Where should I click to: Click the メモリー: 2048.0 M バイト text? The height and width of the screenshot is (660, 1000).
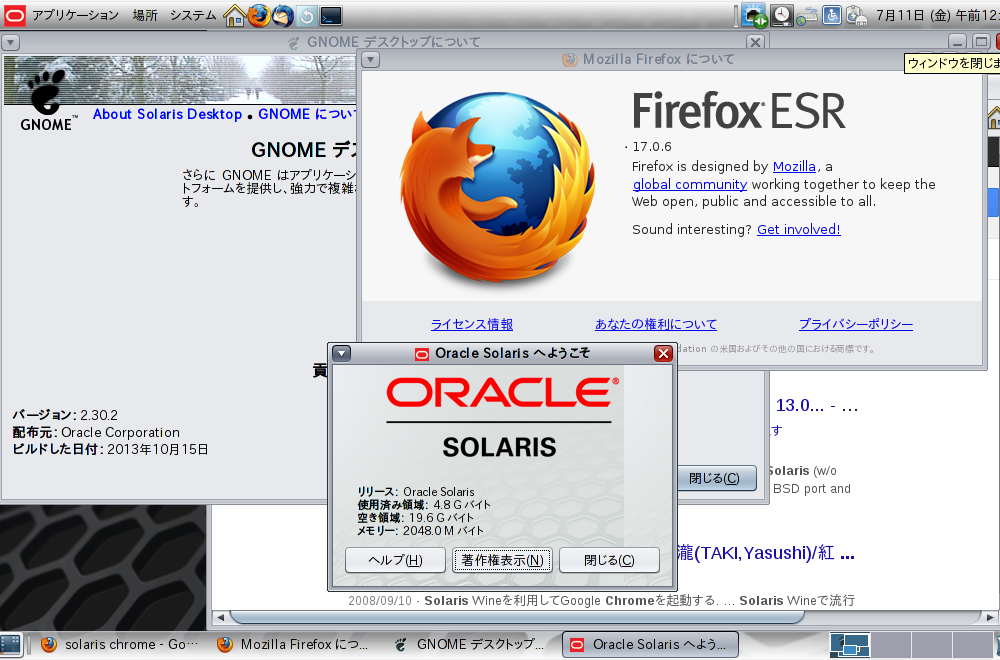coord(420,531)
